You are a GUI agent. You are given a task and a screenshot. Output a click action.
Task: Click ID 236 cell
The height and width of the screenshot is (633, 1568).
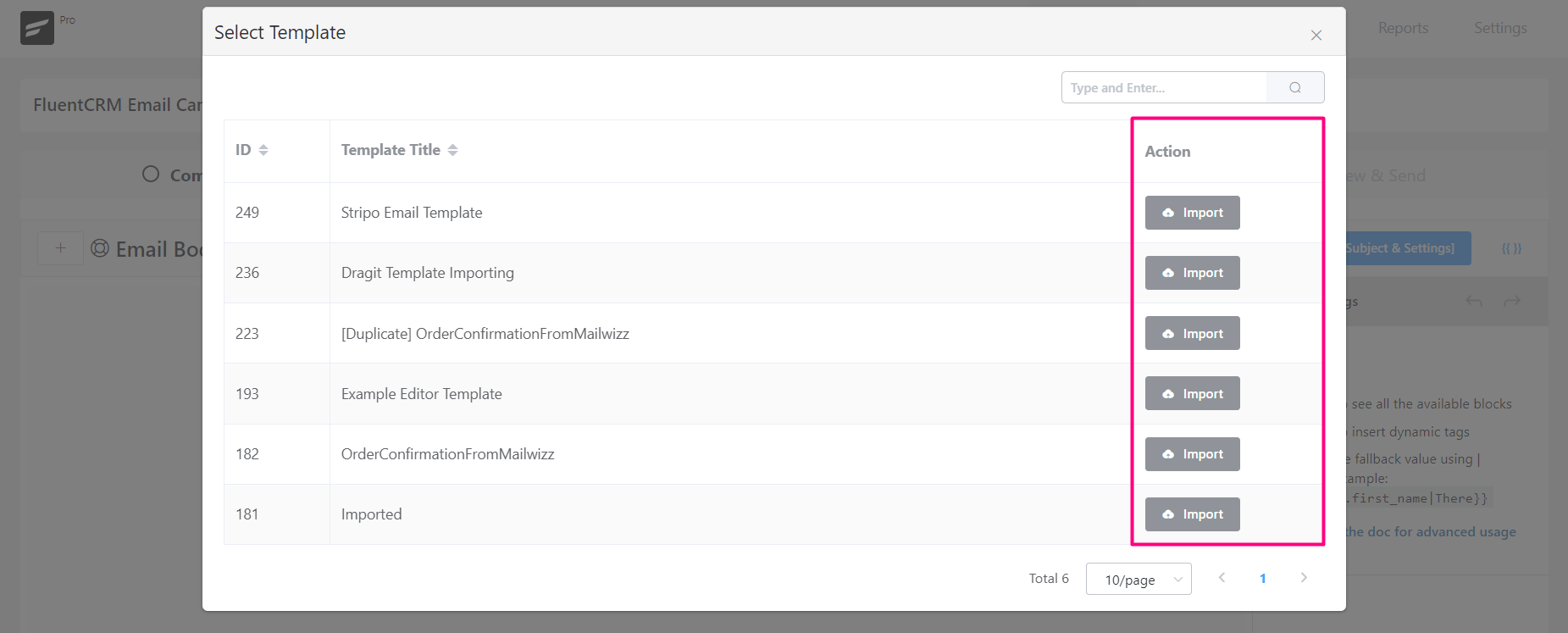click(x=277, y=273)
